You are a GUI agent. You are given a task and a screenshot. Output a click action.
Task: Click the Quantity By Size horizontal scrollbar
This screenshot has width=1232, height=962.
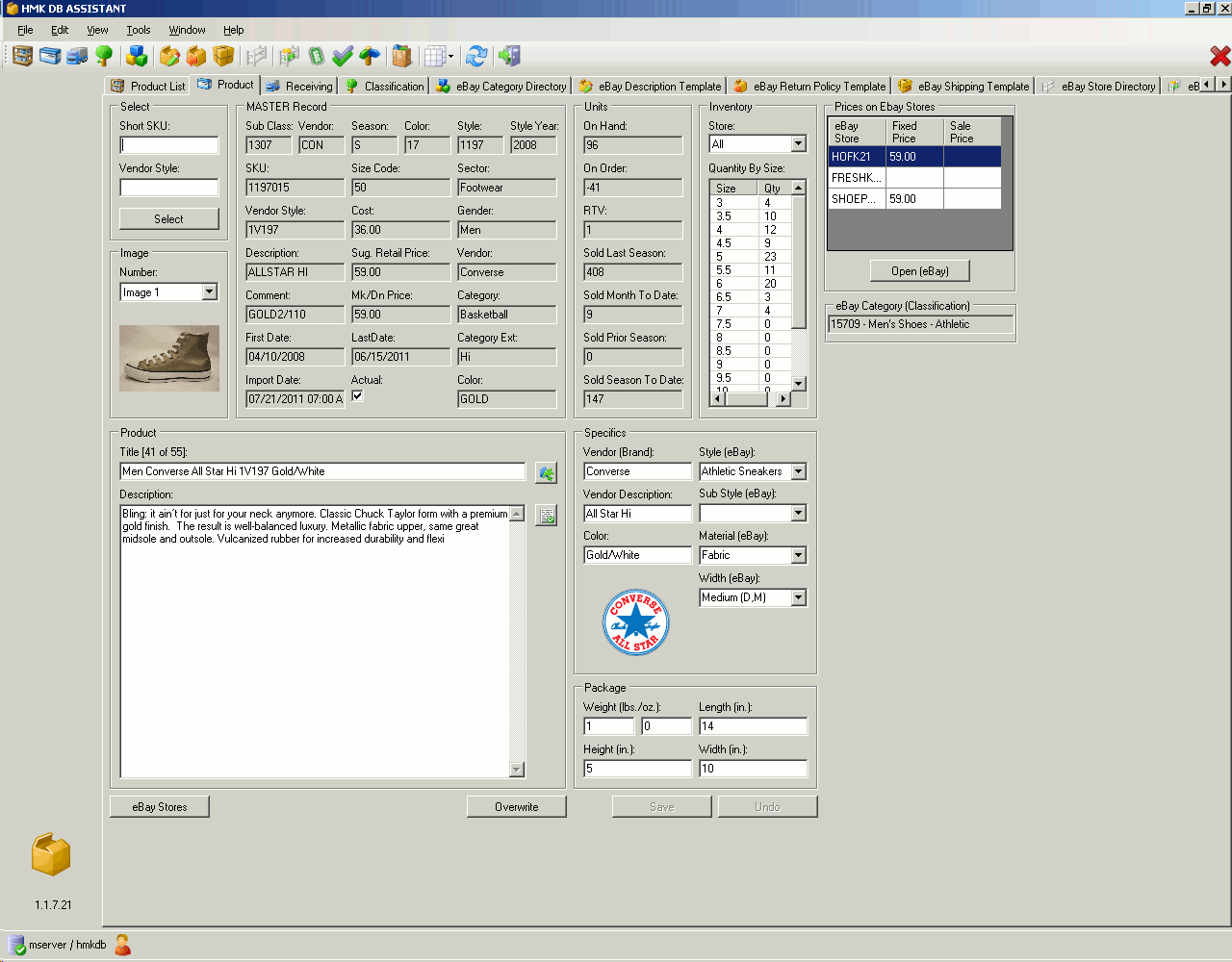click(751, 398)
